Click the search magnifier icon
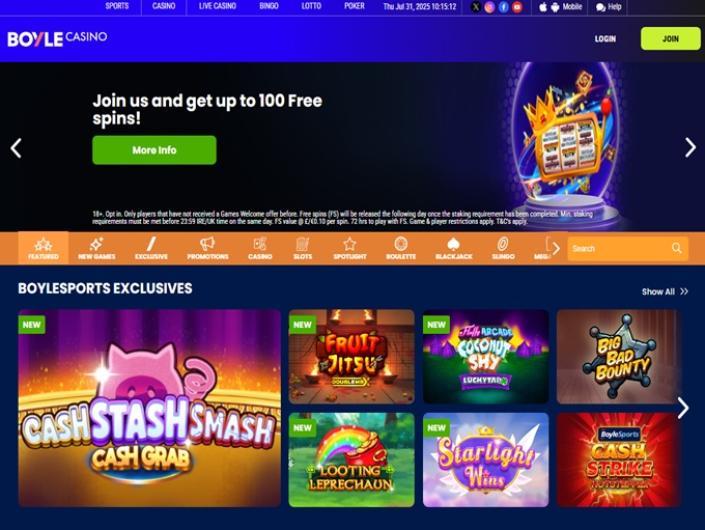705x530 pixels. click(677, 248)
